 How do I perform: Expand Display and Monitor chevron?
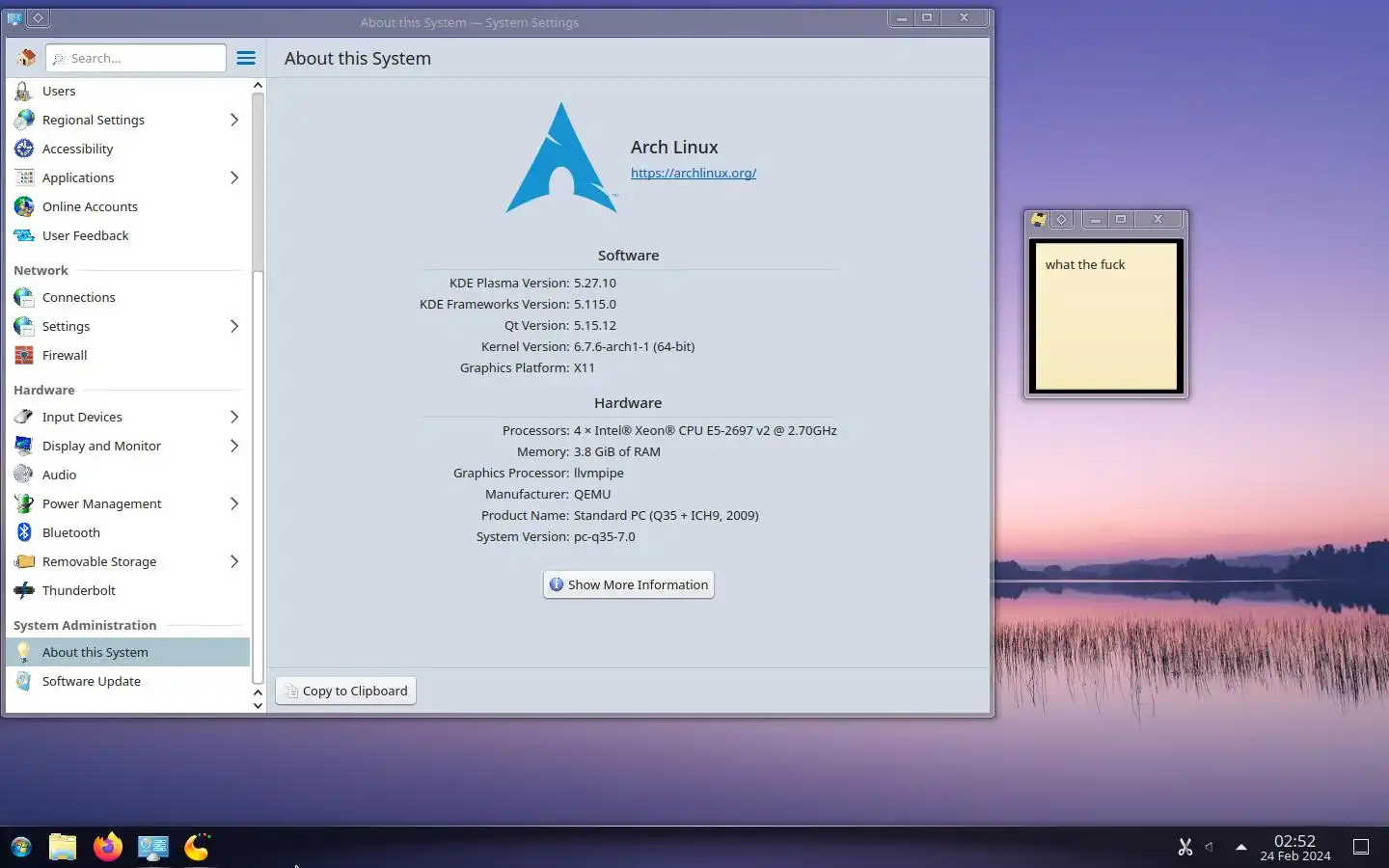coord(233,446)
